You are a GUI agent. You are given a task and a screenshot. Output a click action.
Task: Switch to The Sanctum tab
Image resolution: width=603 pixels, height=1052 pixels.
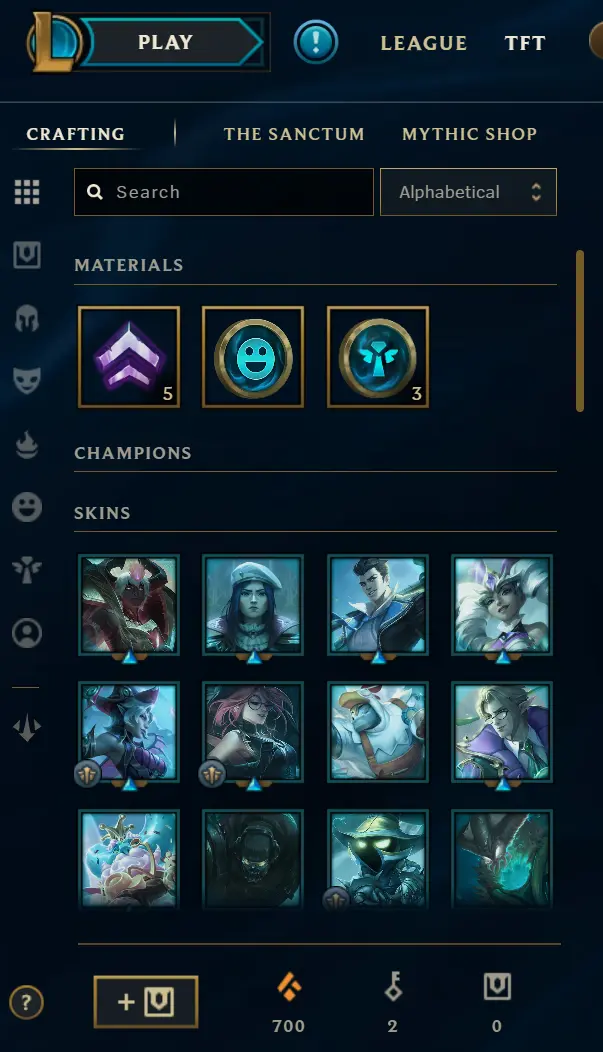(x=294, y=134)
